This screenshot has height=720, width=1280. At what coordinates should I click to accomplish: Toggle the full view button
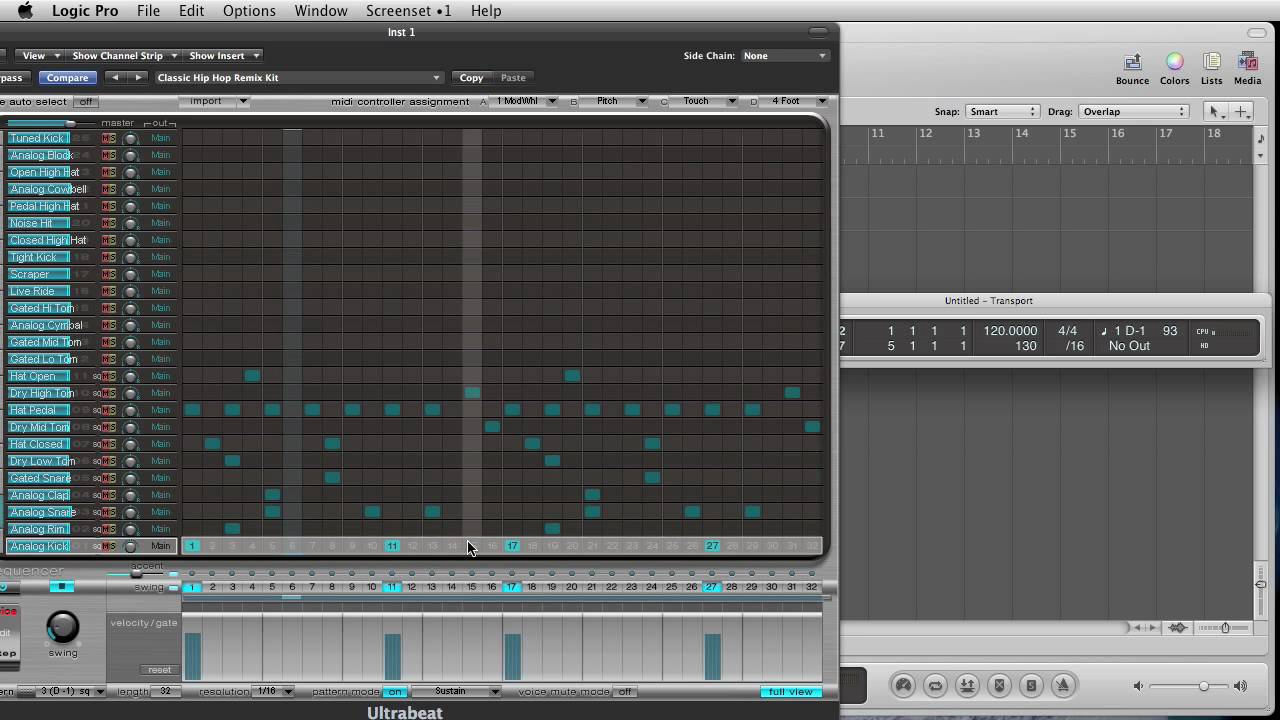click(x=790, y=691)
